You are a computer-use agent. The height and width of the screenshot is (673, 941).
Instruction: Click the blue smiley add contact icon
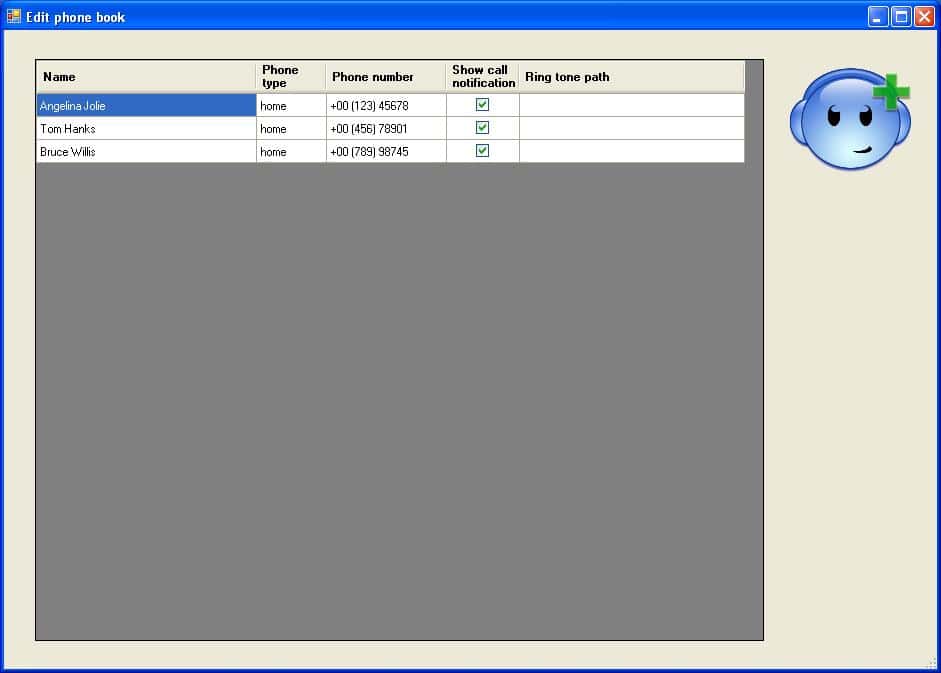click(x=850, y=120)
